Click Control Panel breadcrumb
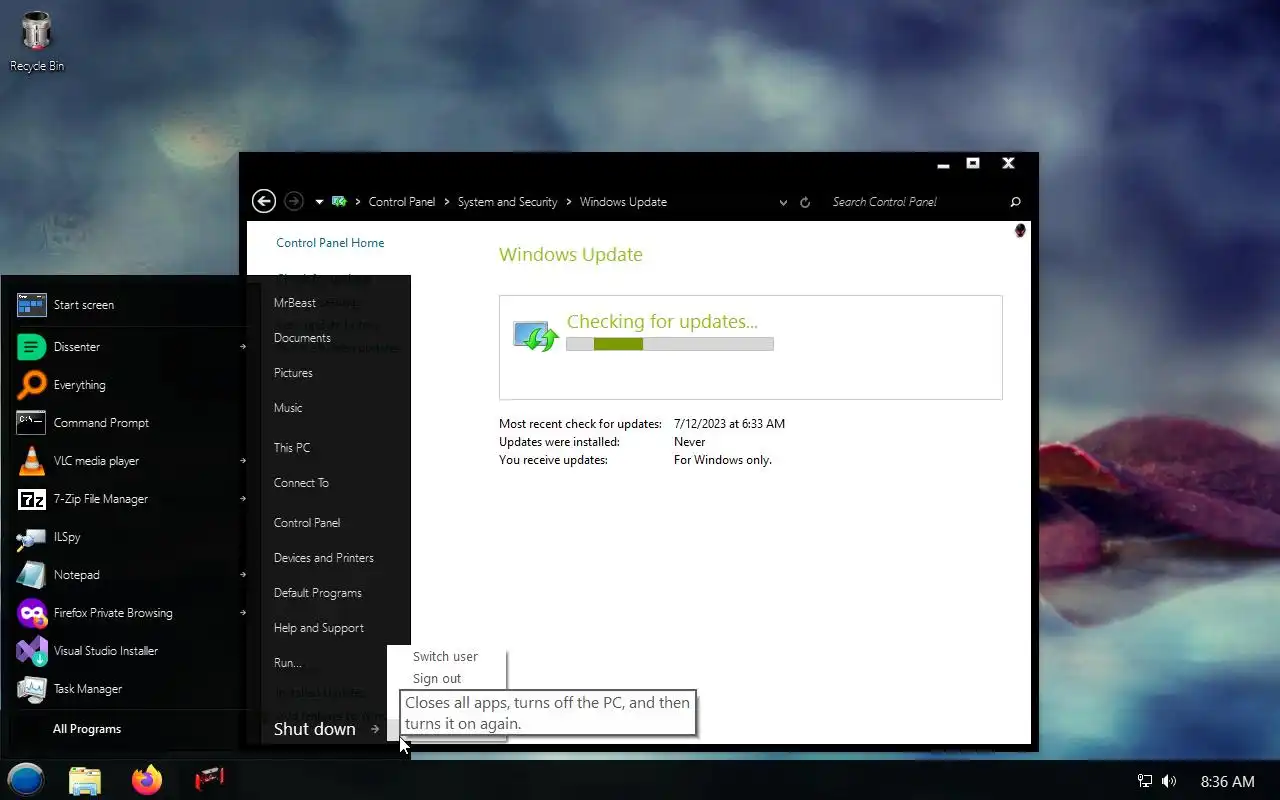The height and width of the screenshot is (800, 1280). point(402,202)
